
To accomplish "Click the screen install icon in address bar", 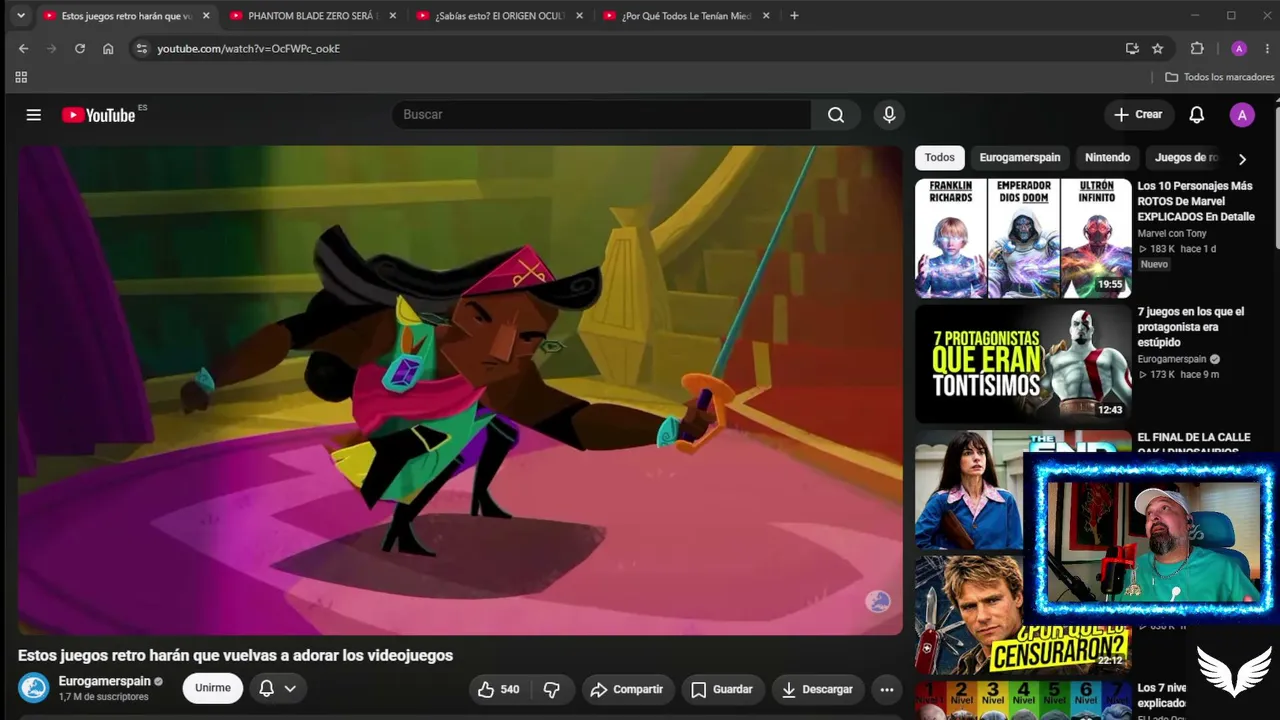I will pyautogui.click(x=1132, y=48).
